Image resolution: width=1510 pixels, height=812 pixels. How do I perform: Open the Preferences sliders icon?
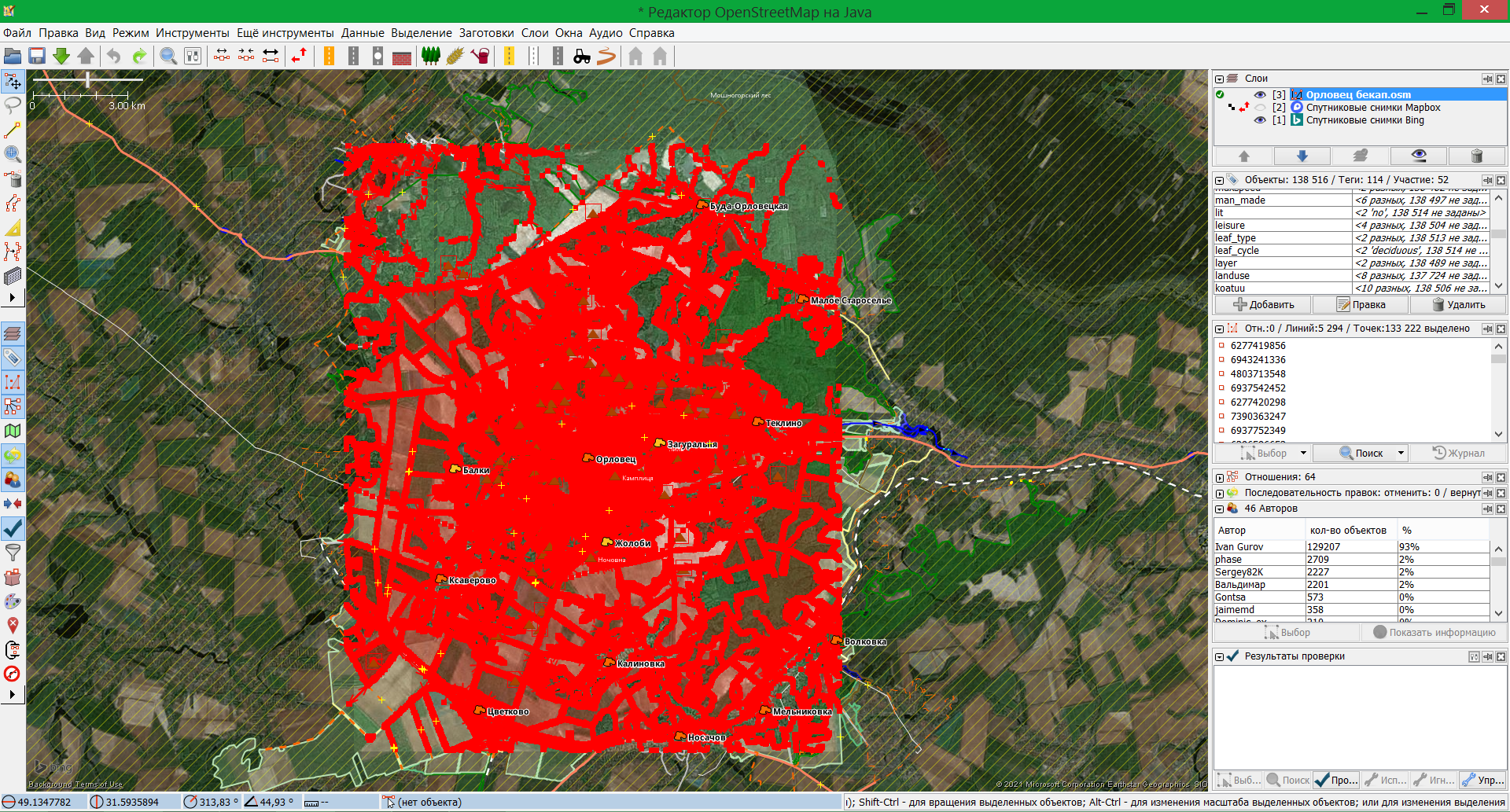(x=193, y=56)
